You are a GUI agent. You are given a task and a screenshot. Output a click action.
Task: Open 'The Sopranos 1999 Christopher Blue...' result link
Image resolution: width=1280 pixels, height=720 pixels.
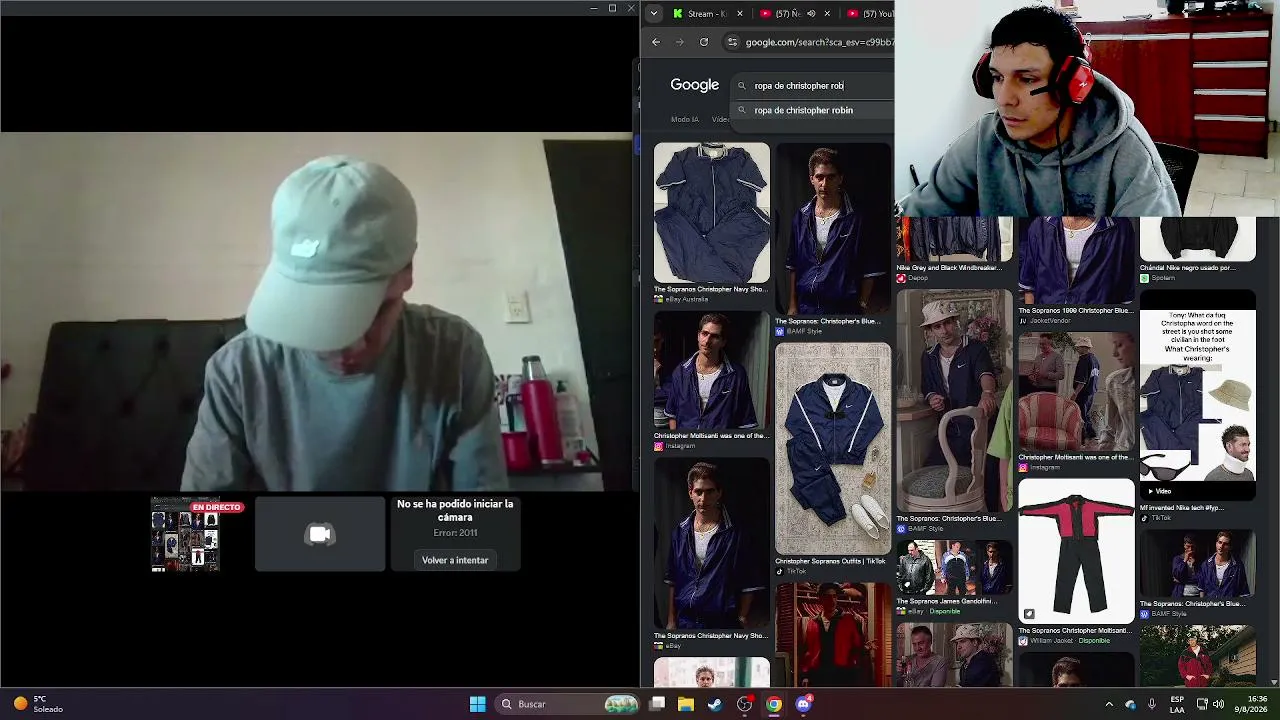(x=1075, y=311)
